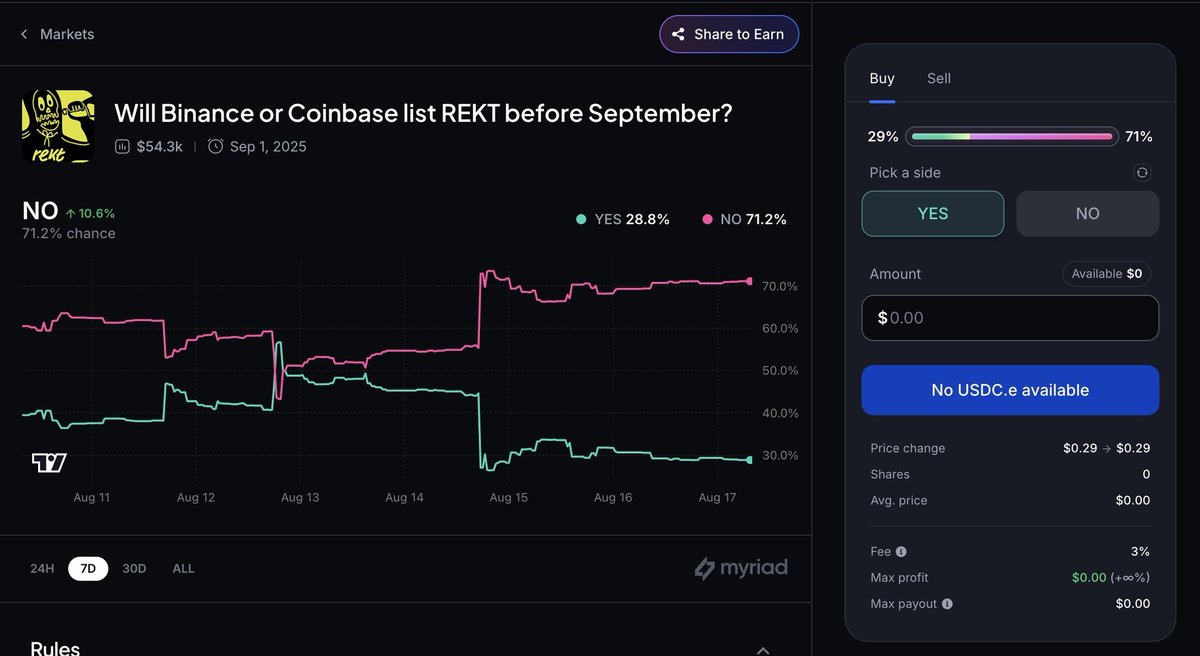Click the Aug 13 date label on the axis
The image size is (1200, 656).
coord(300,497)
